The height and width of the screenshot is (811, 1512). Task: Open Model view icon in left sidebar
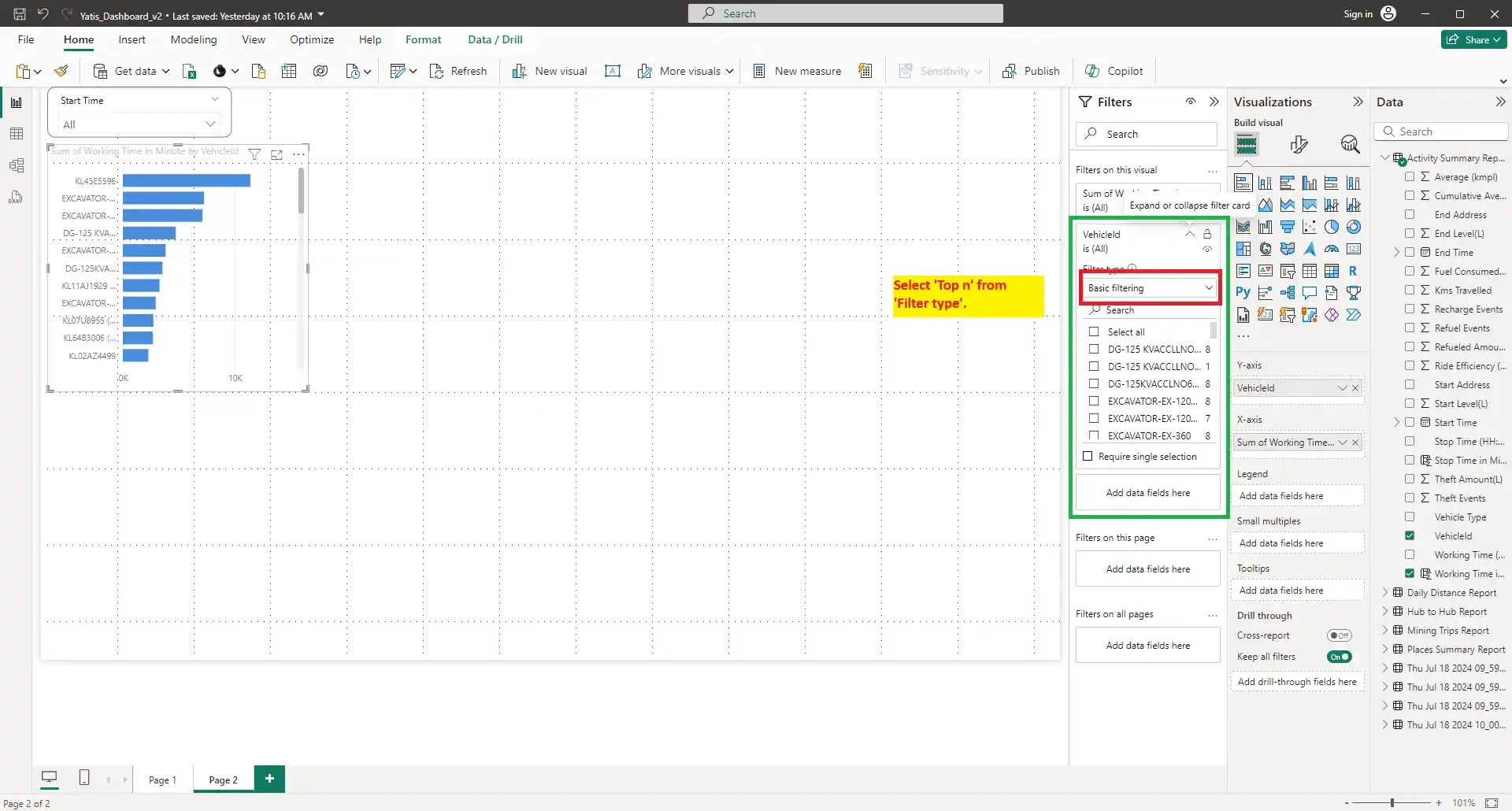pyautogui.click(x=16, y=165)
